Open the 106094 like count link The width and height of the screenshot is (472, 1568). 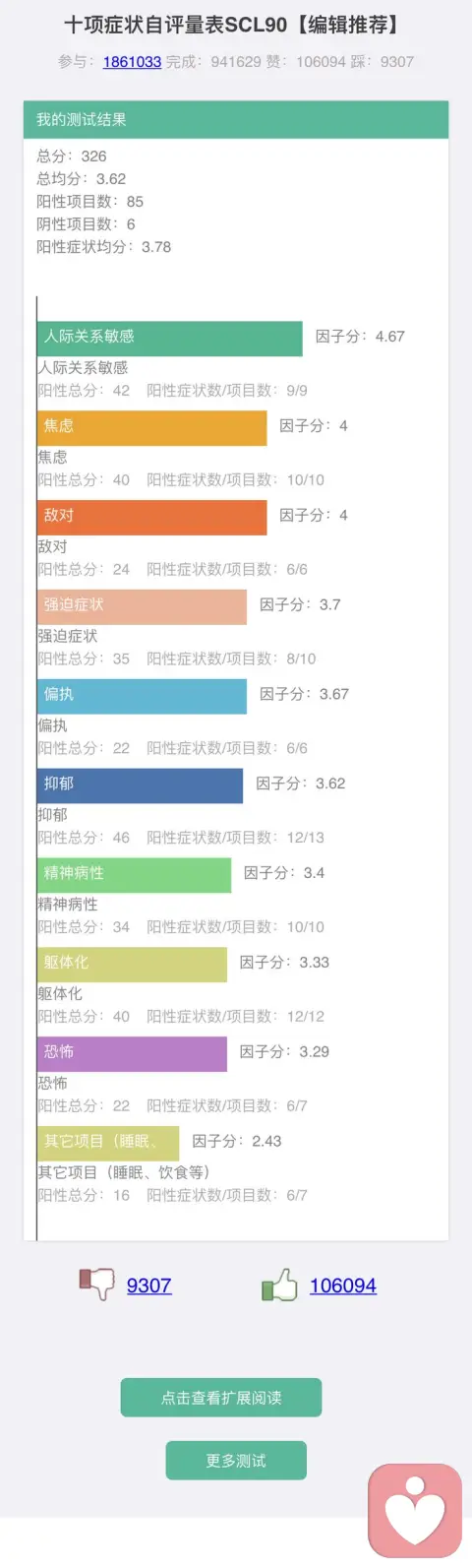[342, 1286]
